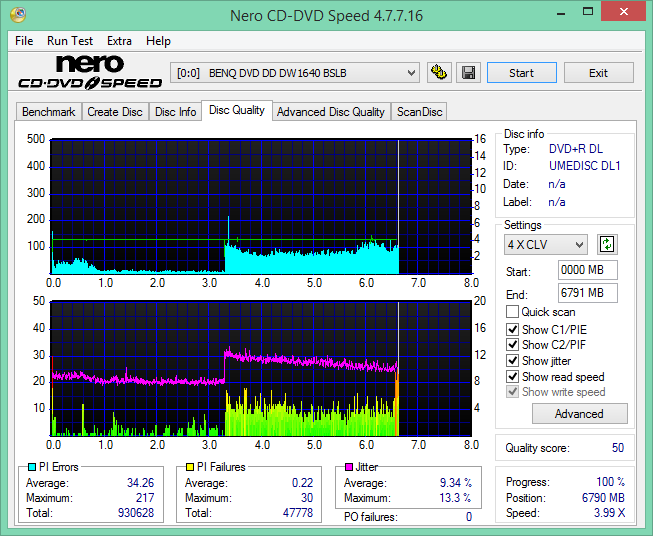Open the Run Test menu
The width and height of the screenshot is (653, 536).
[70, 41]
